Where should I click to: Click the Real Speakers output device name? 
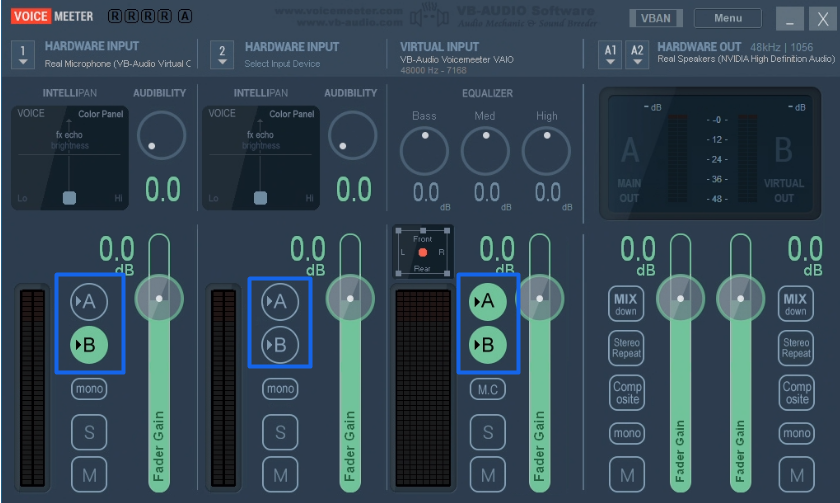tap(746, 59)
